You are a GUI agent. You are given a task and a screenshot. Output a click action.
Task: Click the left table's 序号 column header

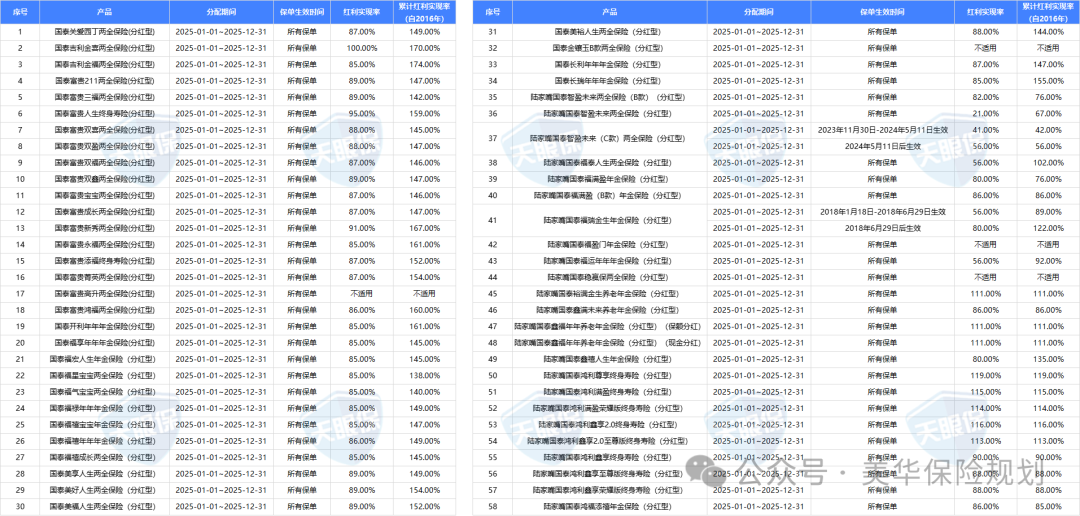pos(19,12)
